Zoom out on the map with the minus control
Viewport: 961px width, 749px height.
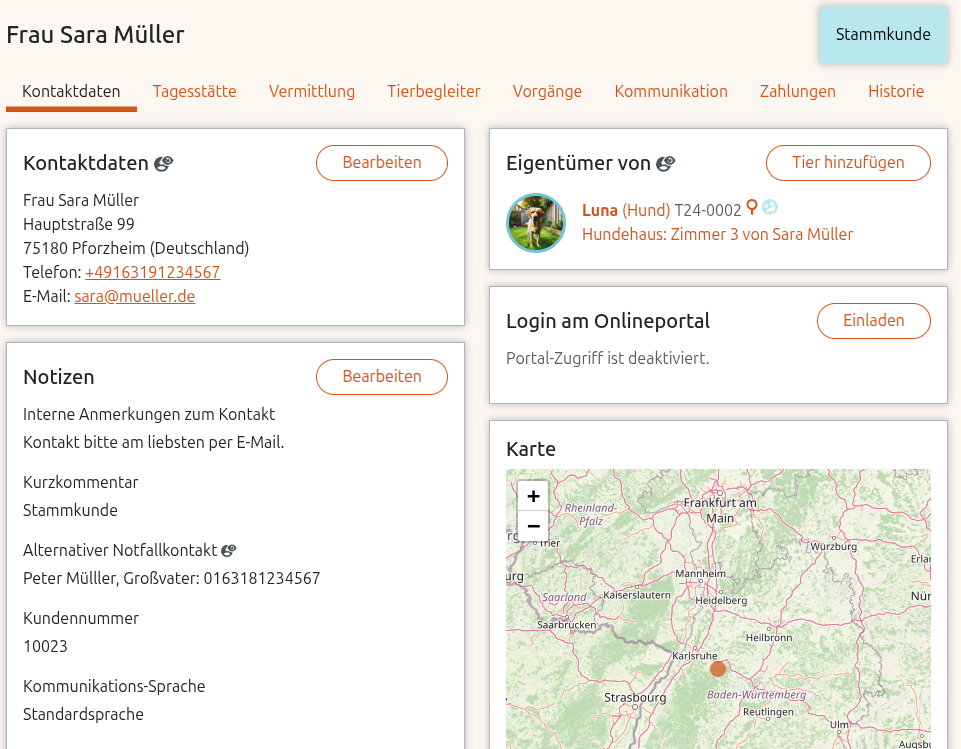tap(533, 525)
